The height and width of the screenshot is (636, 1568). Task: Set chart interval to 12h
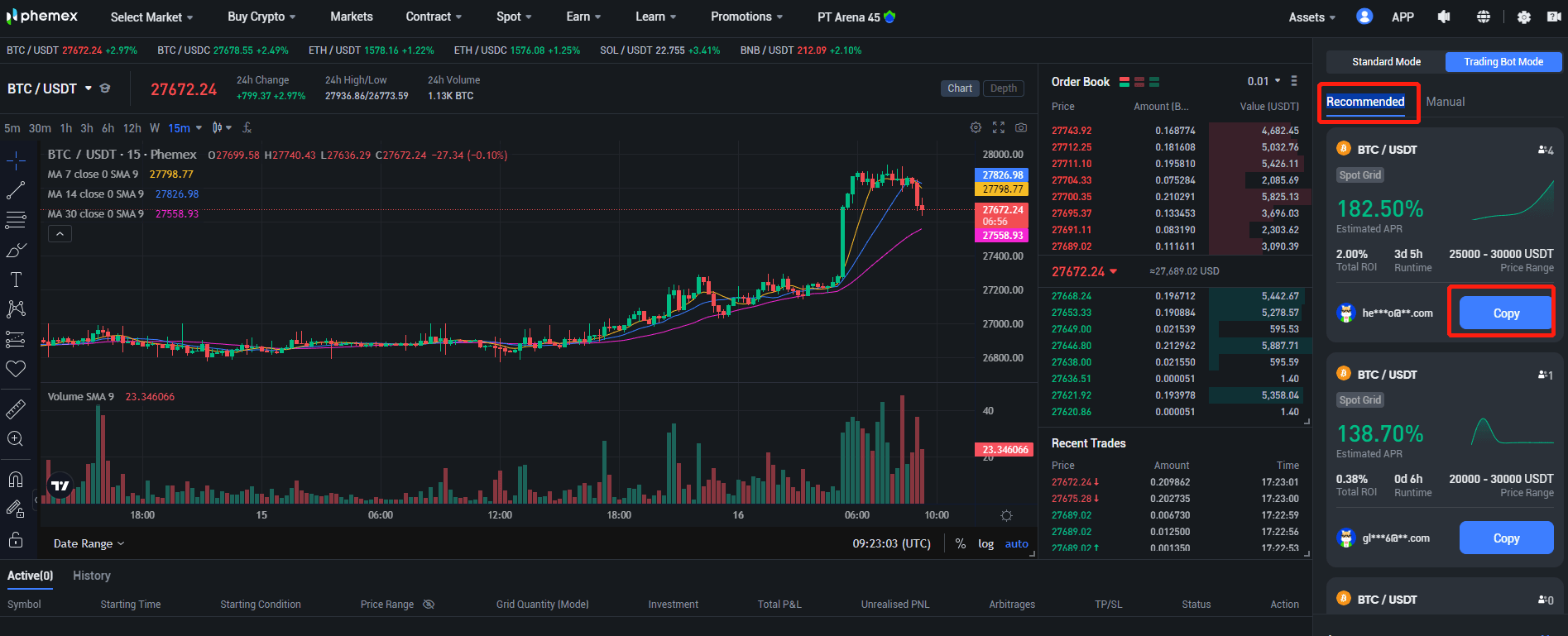(x=132, y=128)
